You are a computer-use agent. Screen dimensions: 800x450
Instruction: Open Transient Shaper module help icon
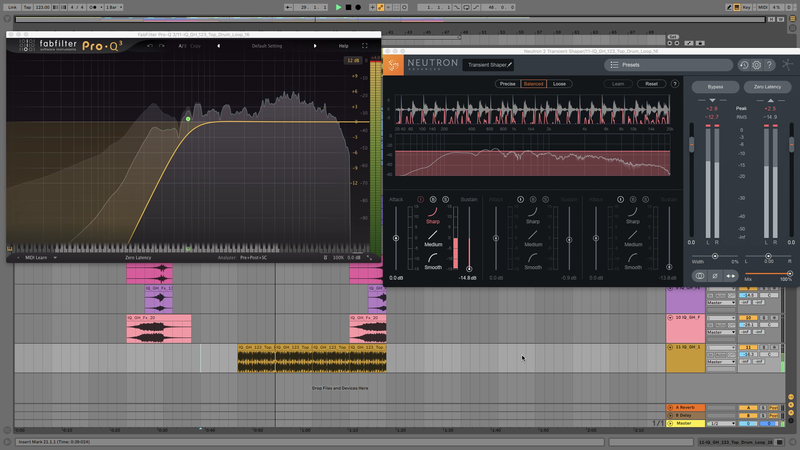click(675, 84)
